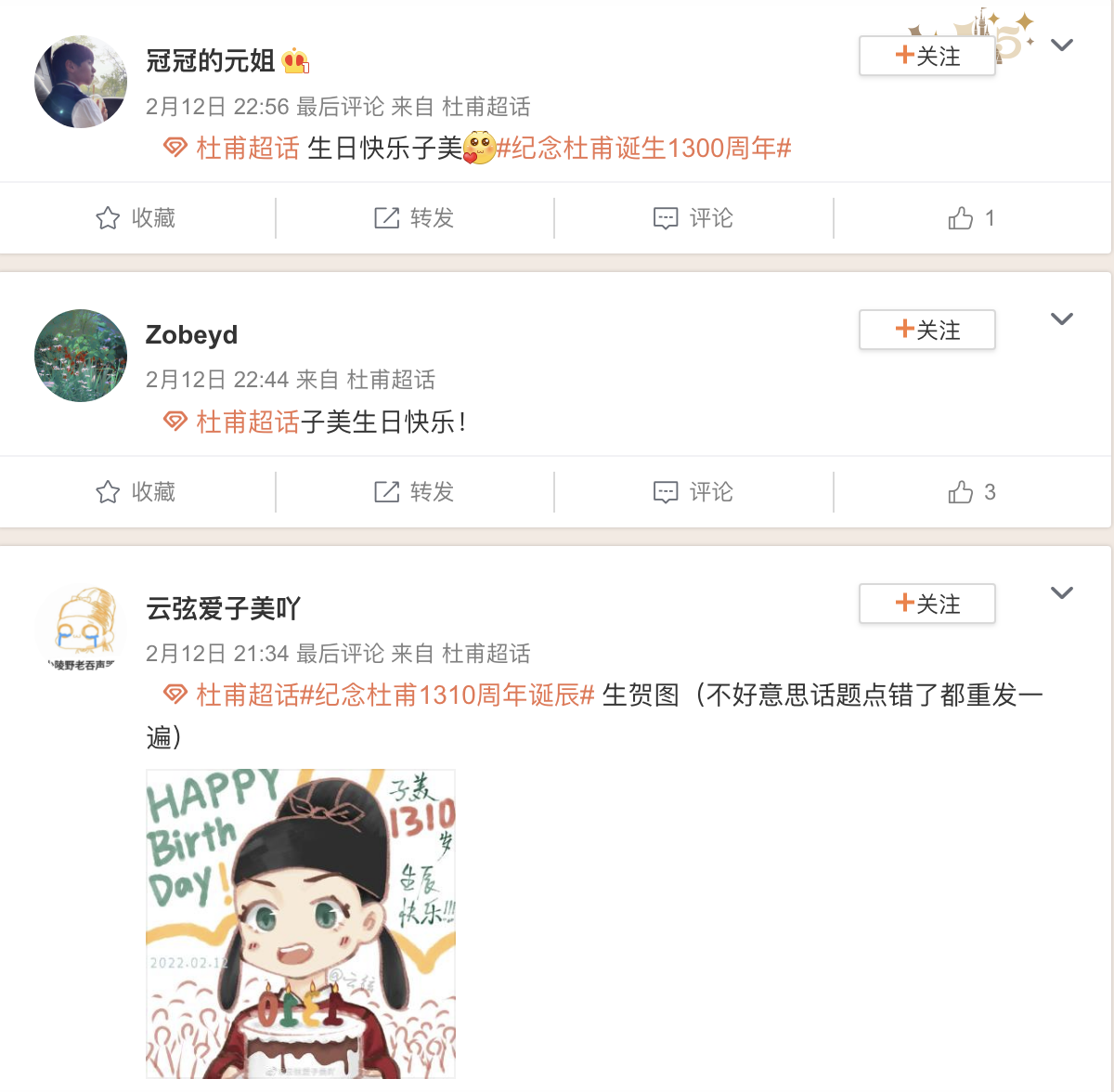Open Zobeyd's profile avatar
This screenshot has width=1114, height=1092.
pyautogui.click(x=81, y=356)
